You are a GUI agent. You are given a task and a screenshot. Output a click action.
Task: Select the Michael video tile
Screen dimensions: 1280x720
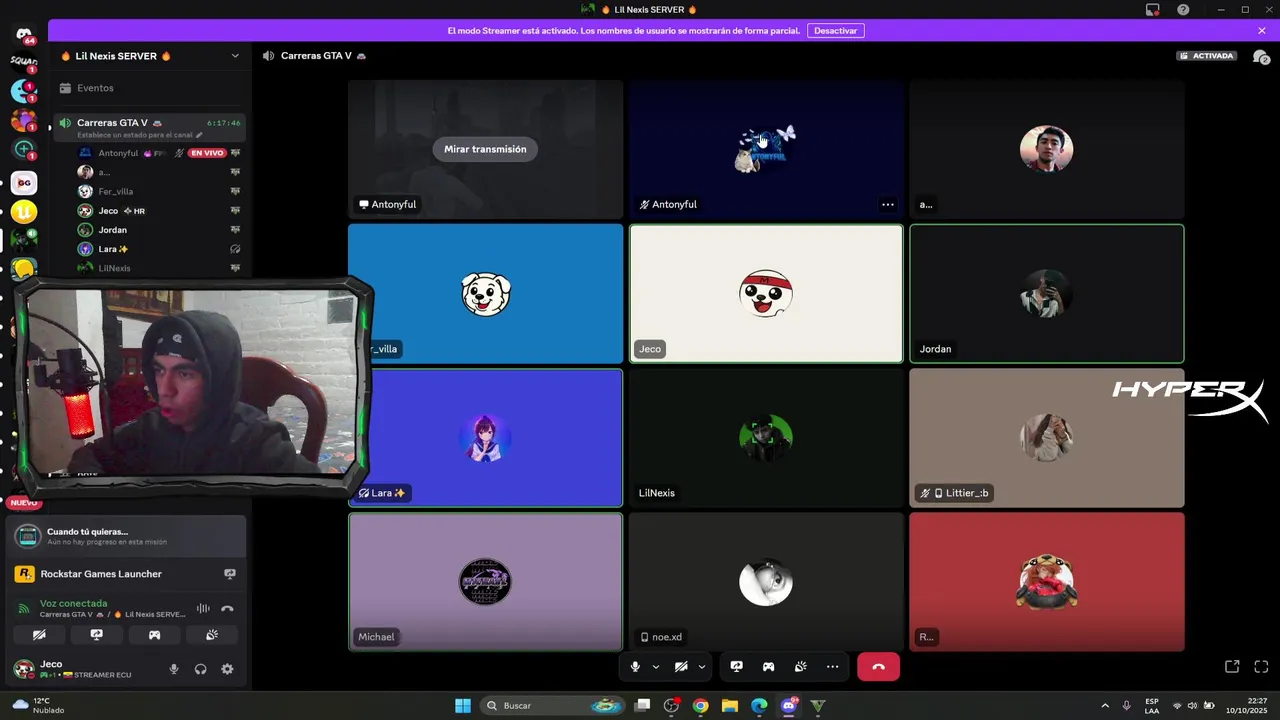pyautogui.click(x=485, y=582)
